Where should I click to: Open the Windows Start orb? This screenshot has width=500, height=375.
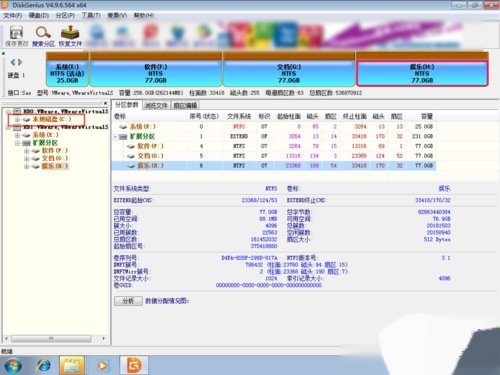tap(13, 366)
